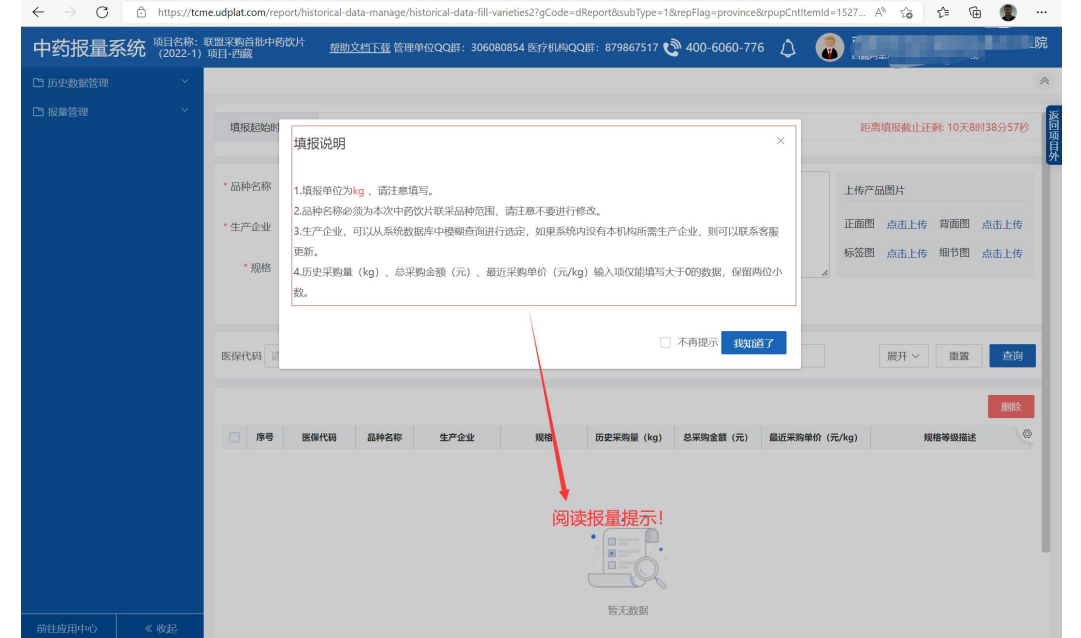
Task: Click the lock site info icon
Action: (141, 12)
